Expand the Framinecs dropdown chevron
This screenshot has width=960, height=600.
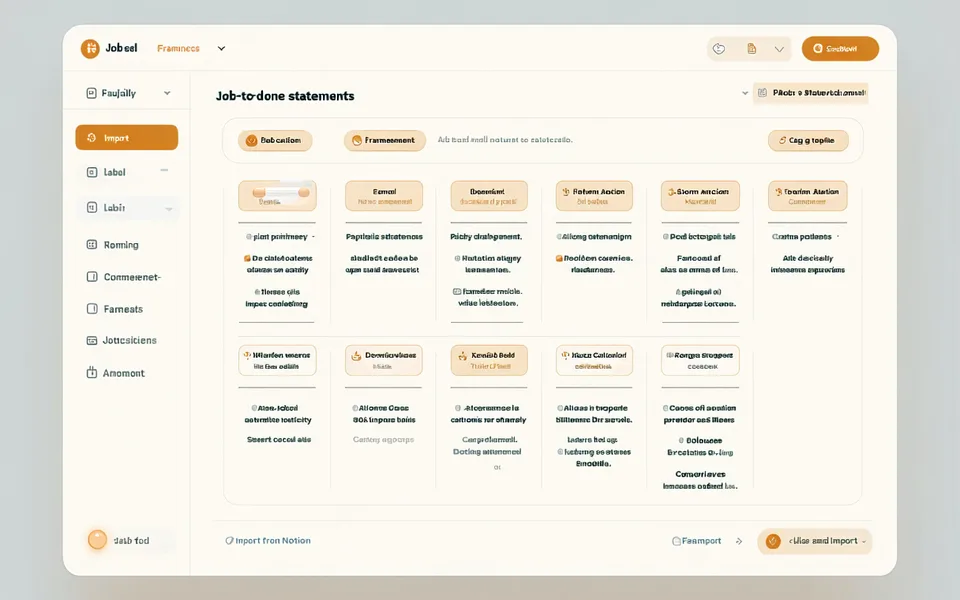point(222,48)
